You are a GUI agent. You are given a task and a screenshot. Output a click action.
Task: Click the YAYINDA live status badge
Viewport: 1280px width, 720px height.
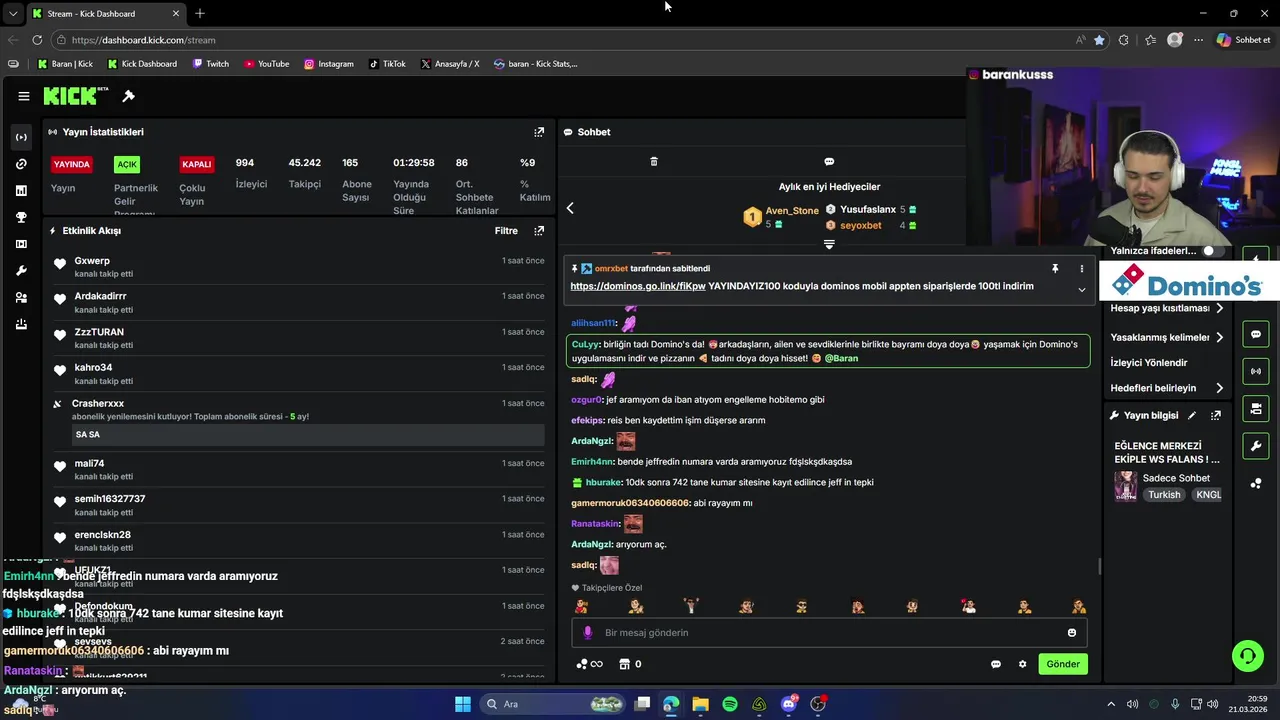click(x=72, y=164)
